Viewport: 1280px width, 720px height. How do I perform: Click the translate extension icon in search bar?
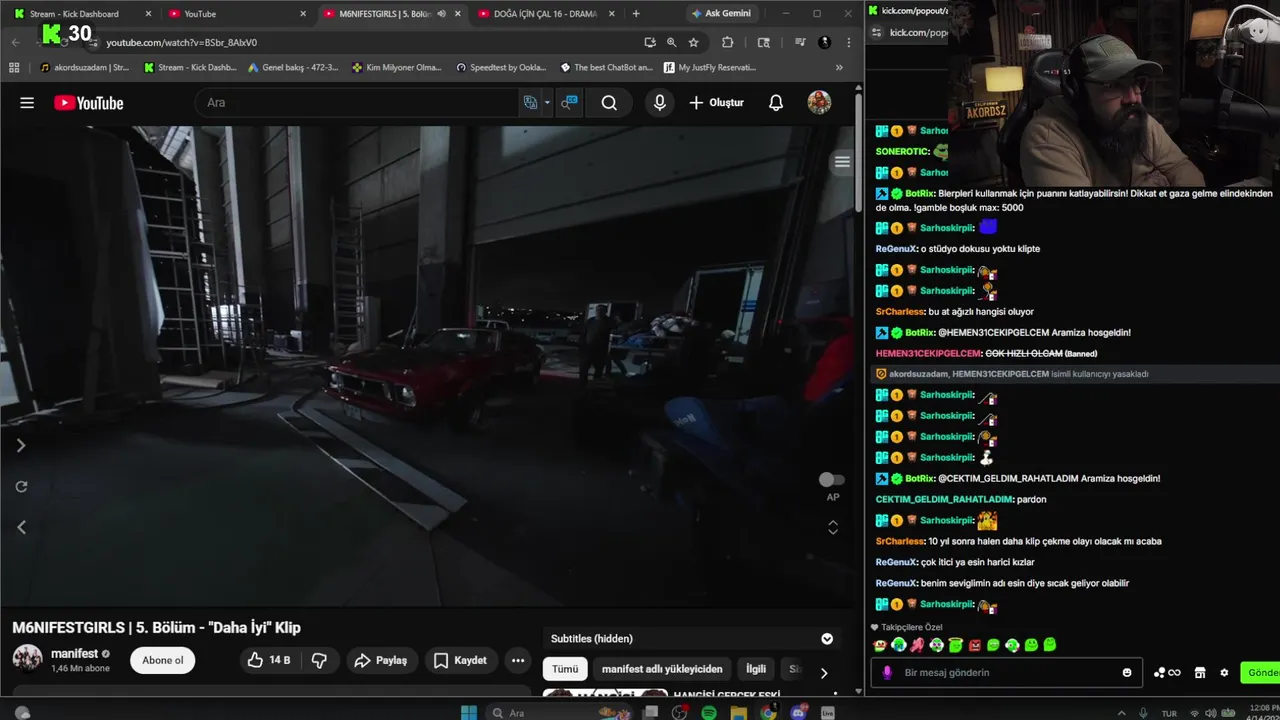531,103
